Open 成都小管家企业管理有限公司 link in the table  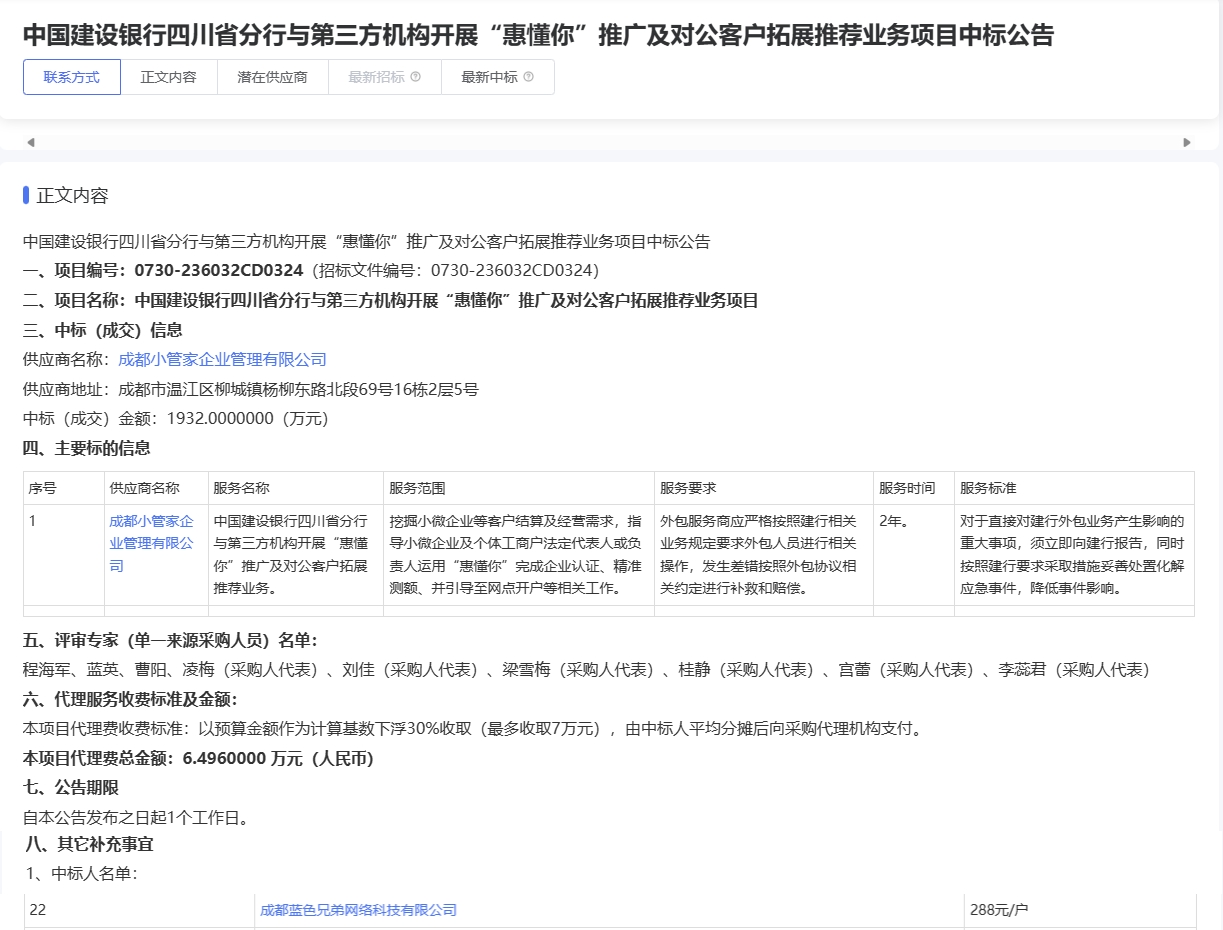click(151, 543)
